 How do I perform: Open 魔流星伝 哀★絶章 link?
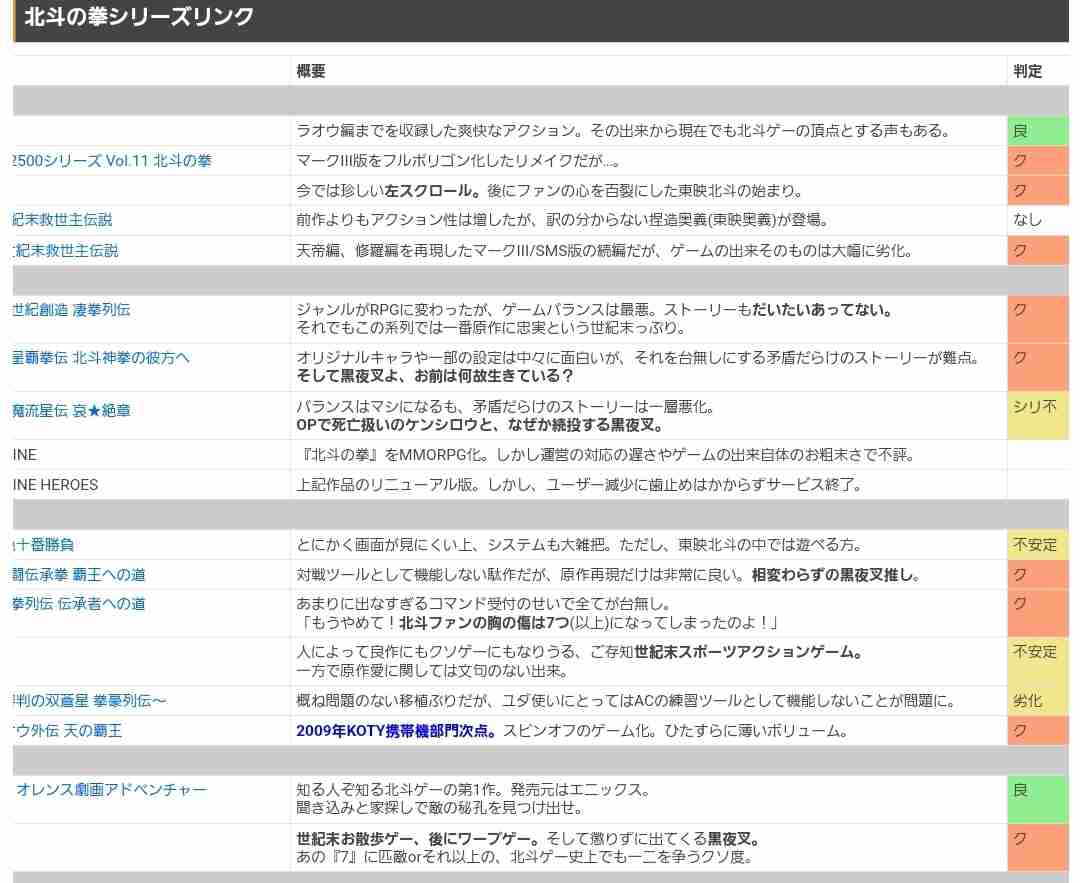pyautogui.click(x=72, y=411)
